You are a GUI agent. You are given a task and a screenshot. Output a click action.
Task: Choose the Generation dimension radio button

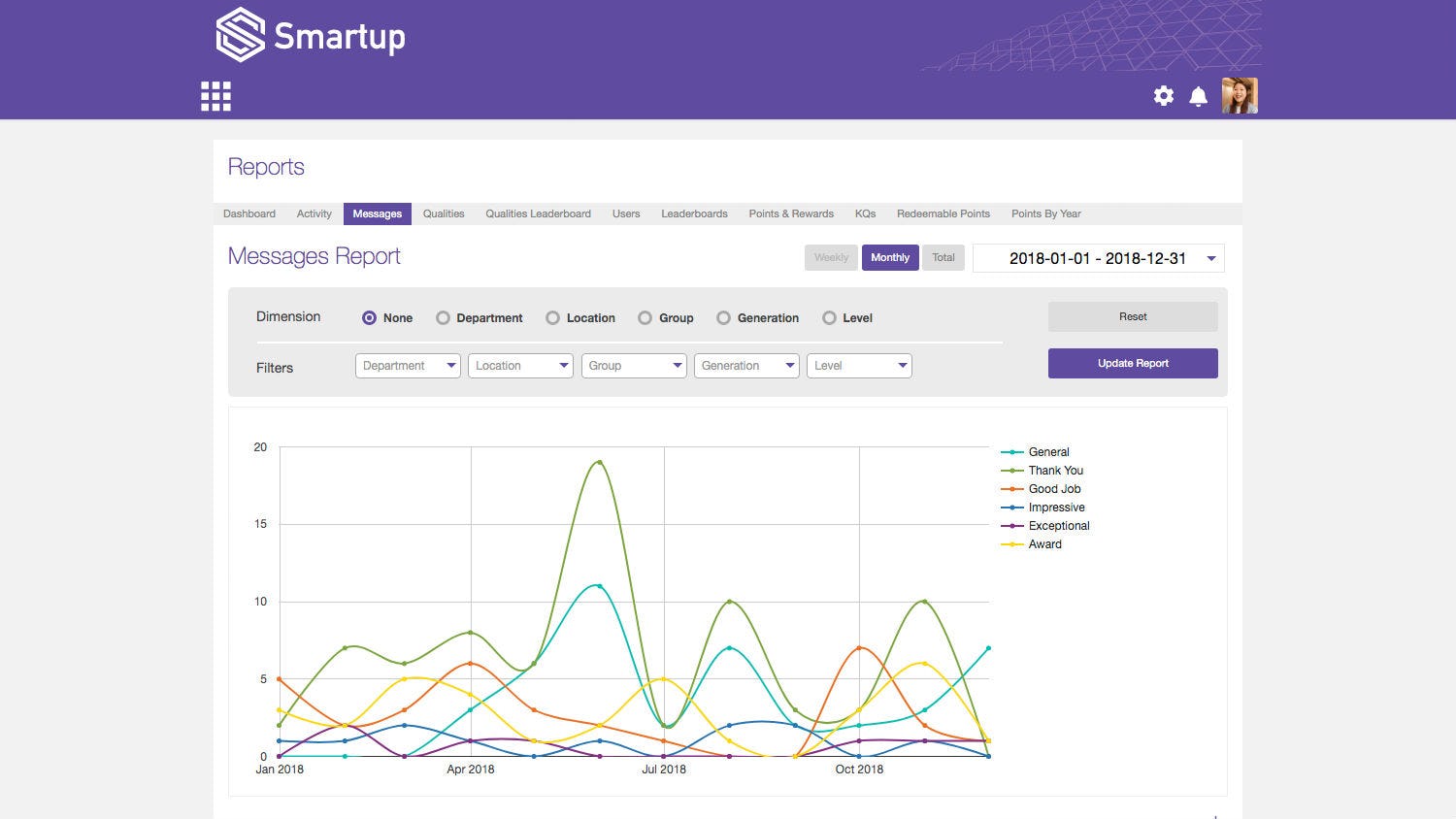pos(723,318)
